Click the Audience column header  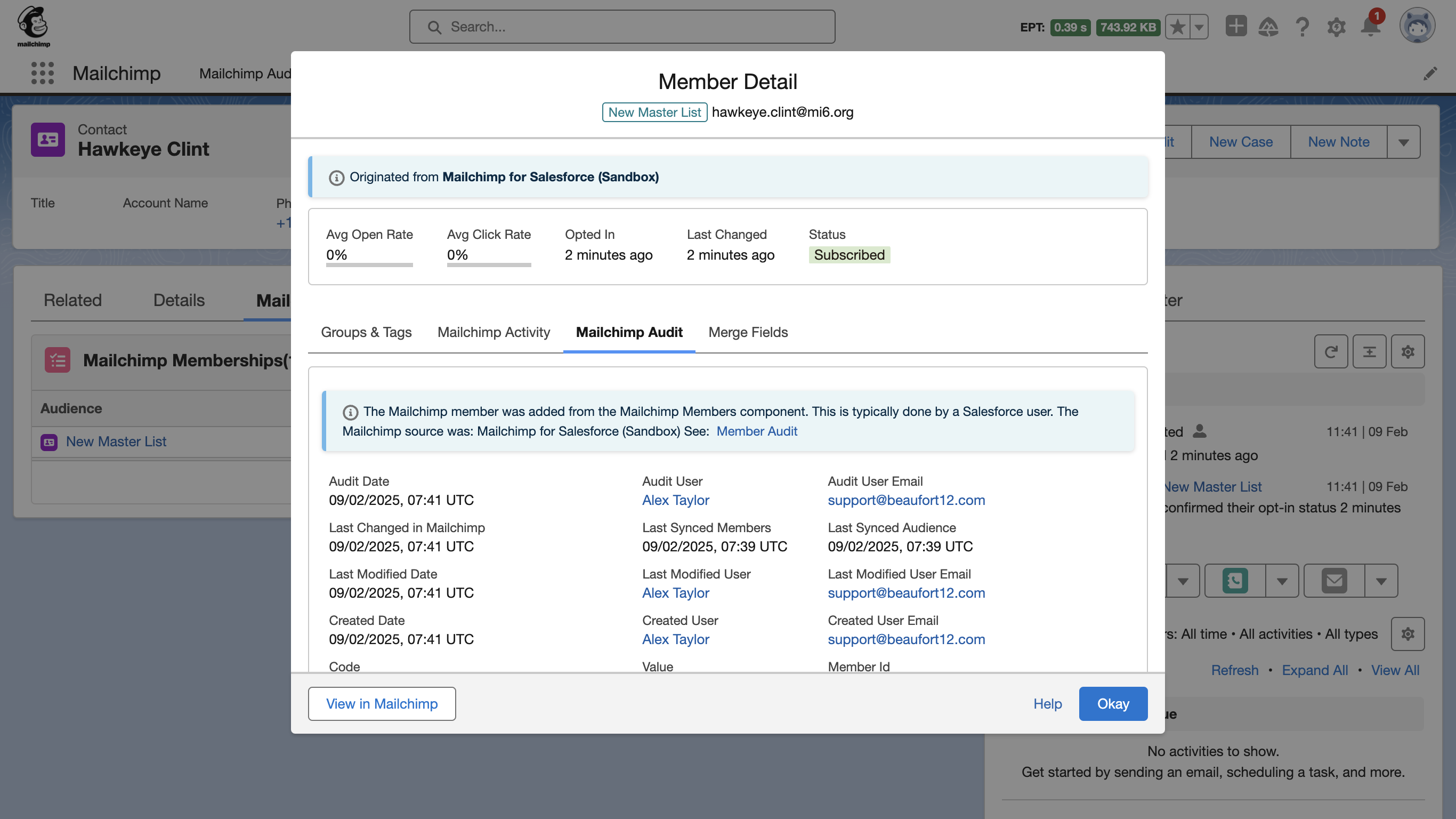(71, 408)
